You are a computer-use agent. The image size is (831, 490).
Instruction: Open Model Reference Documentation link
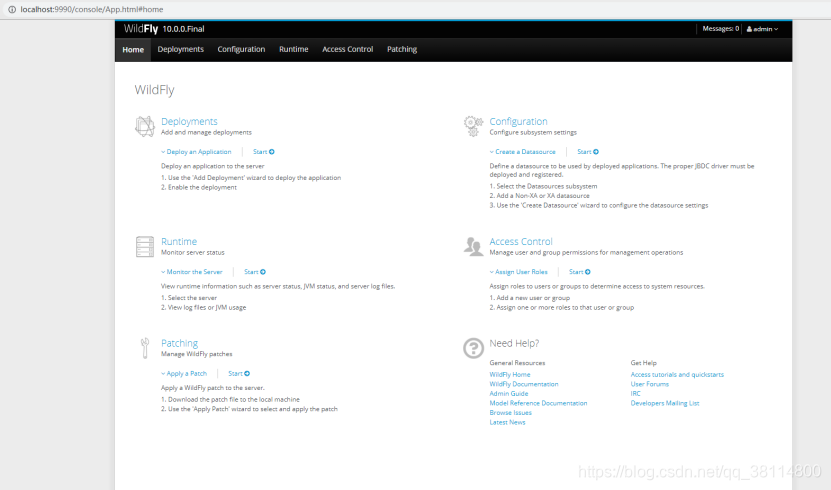[538, 403]
